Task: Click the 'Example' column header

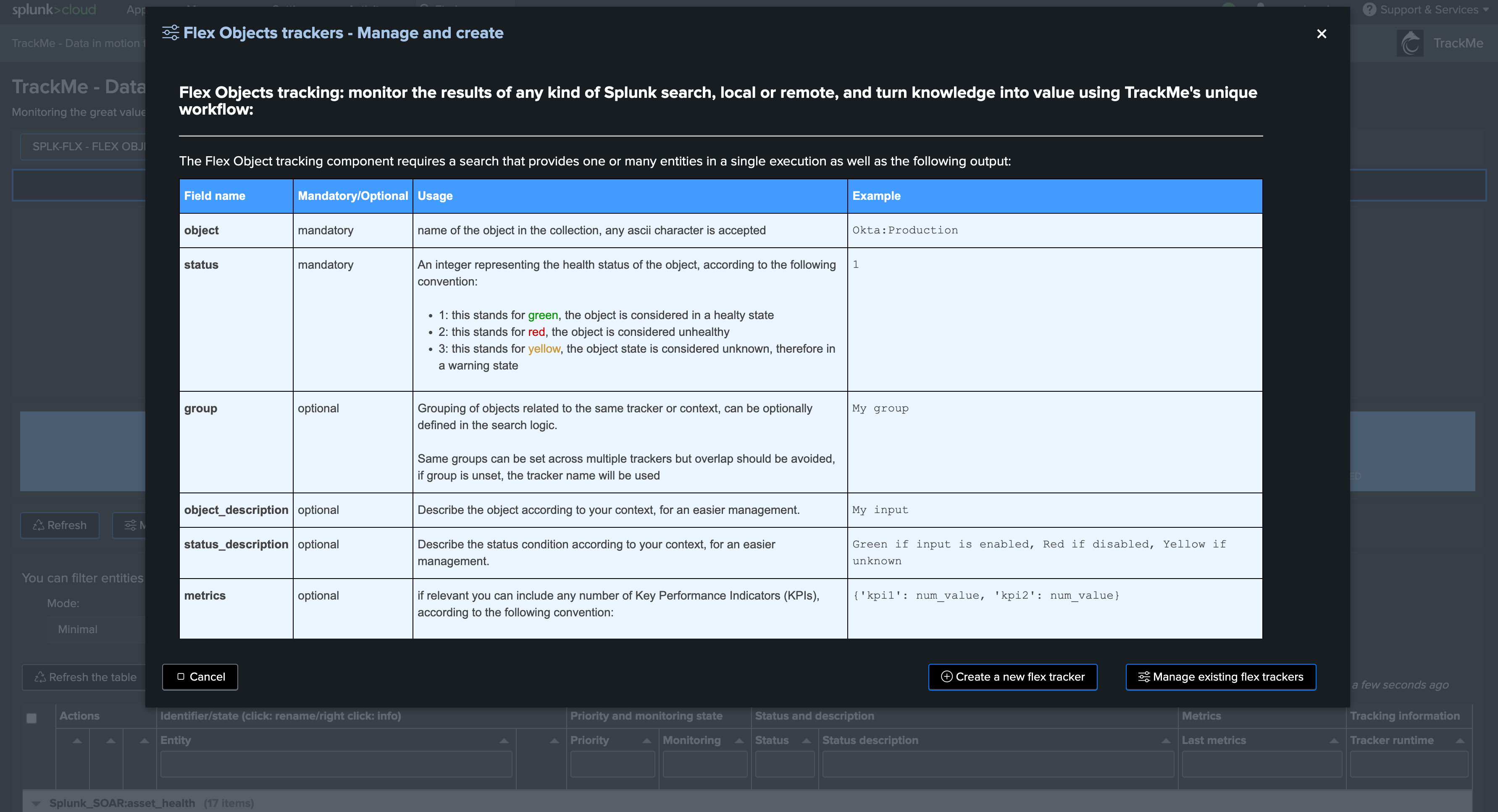Action: [x=1055, y=196]
